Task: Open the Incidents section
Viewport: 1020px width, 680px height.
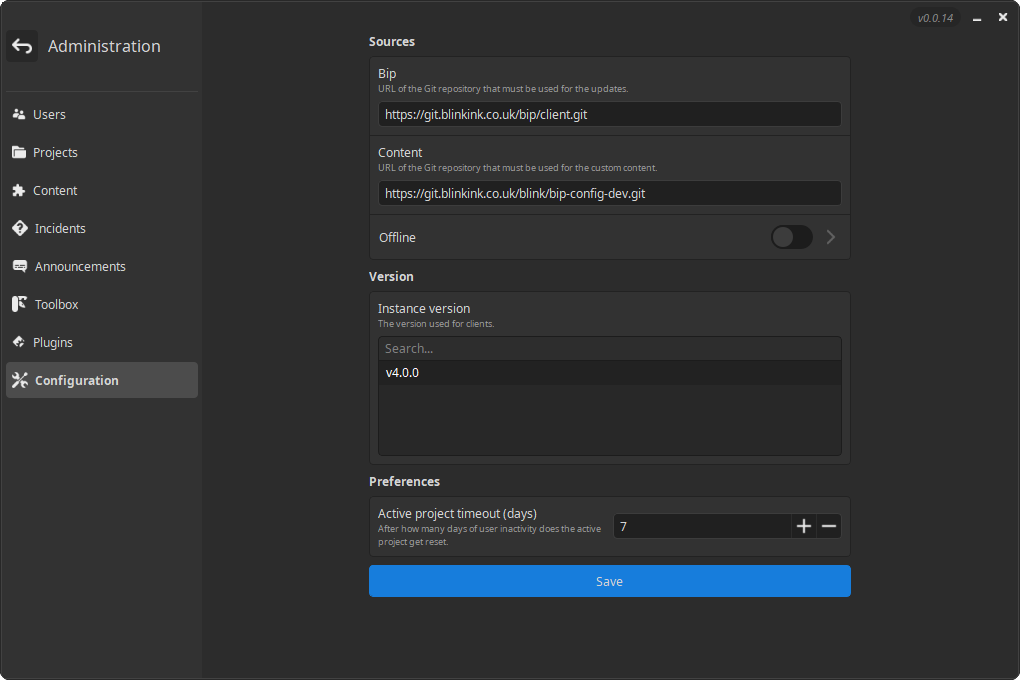Action: (60, 229)
